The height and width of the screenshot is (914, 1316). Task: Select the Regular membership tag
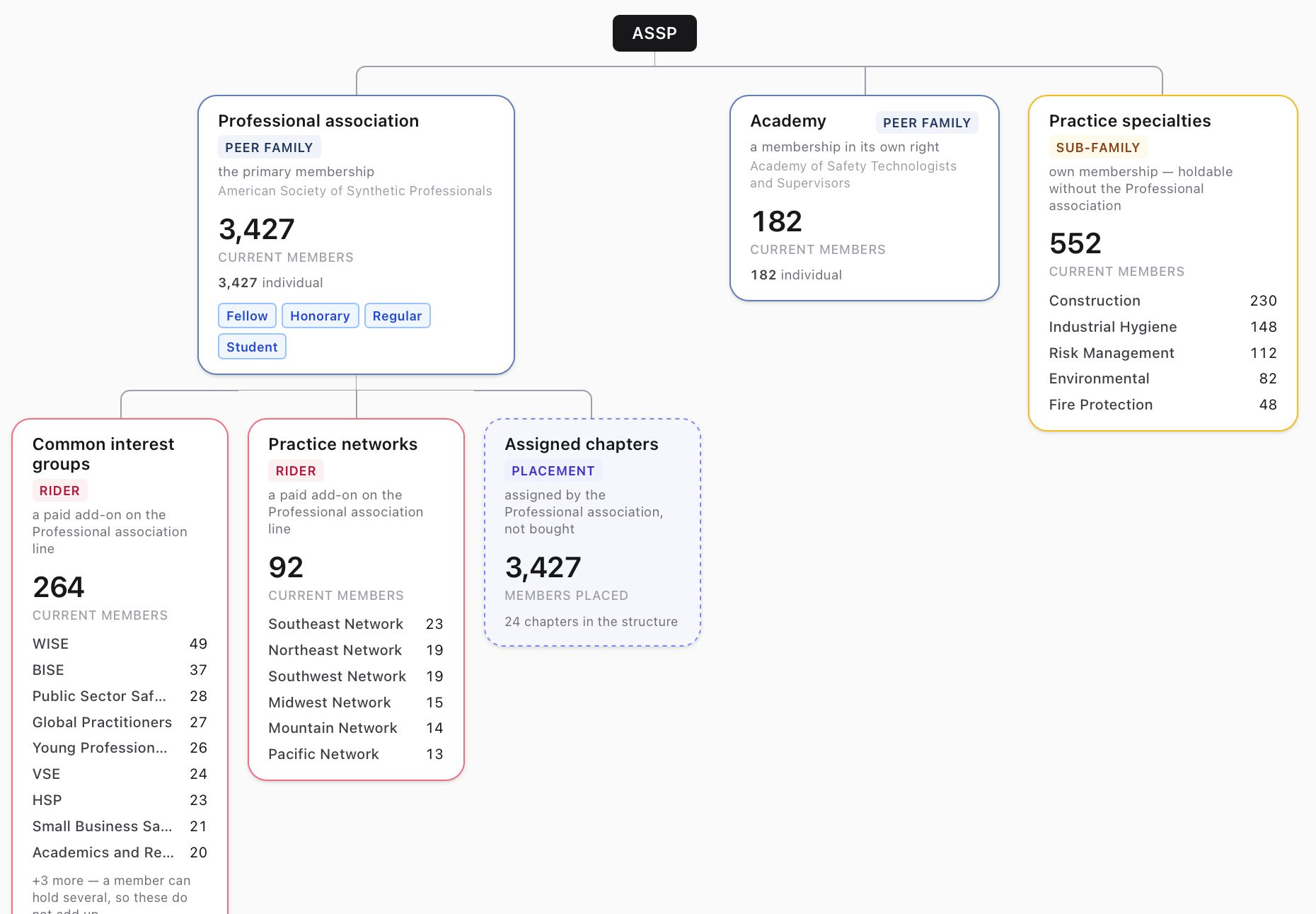[x=397, y=316]
